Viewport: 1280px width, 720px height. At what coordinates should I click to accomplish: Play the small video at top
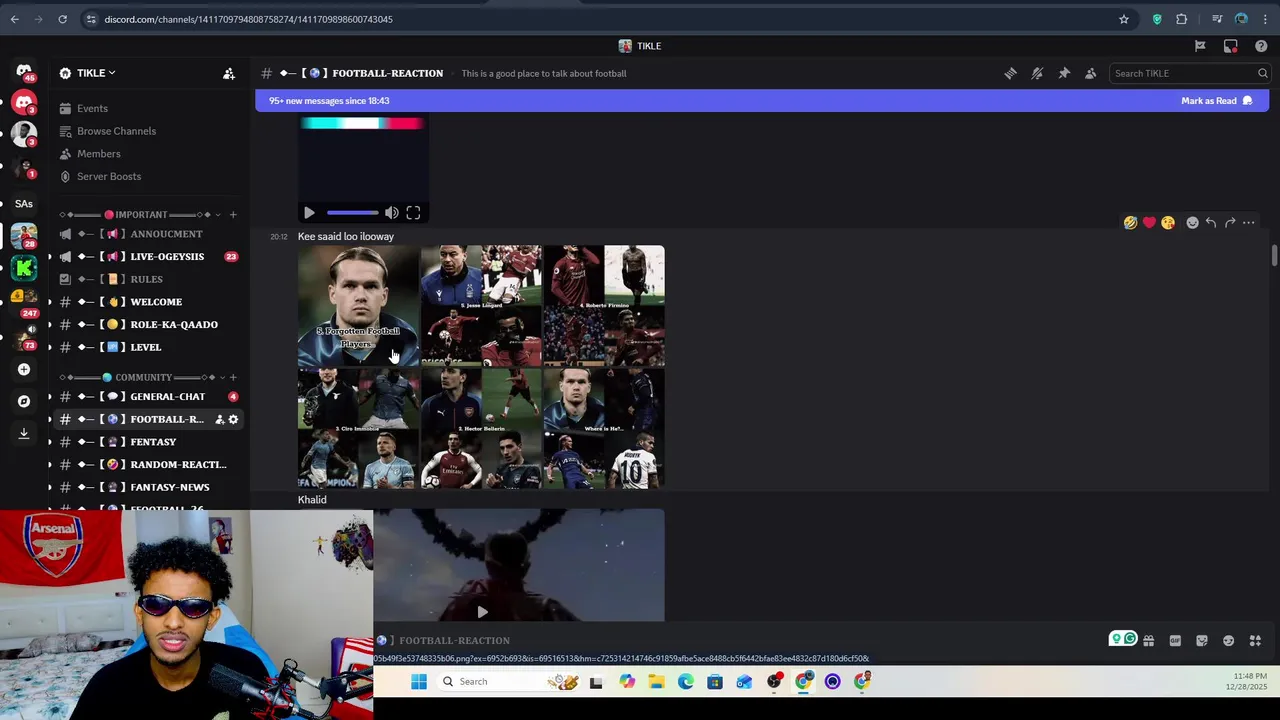(x=309, y=213)
